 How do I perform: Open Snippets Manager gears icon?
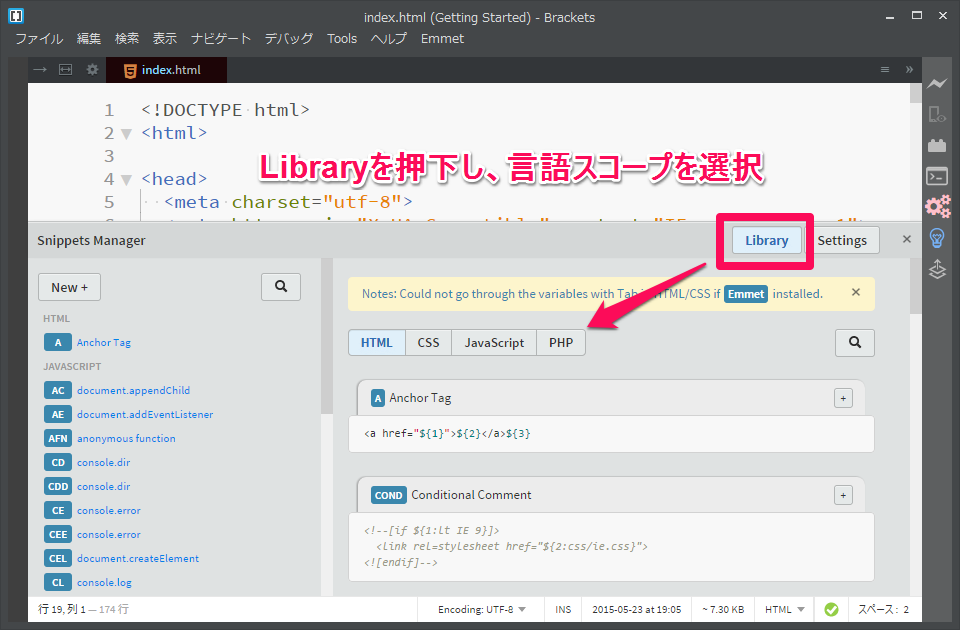click(x=937, y=206)
